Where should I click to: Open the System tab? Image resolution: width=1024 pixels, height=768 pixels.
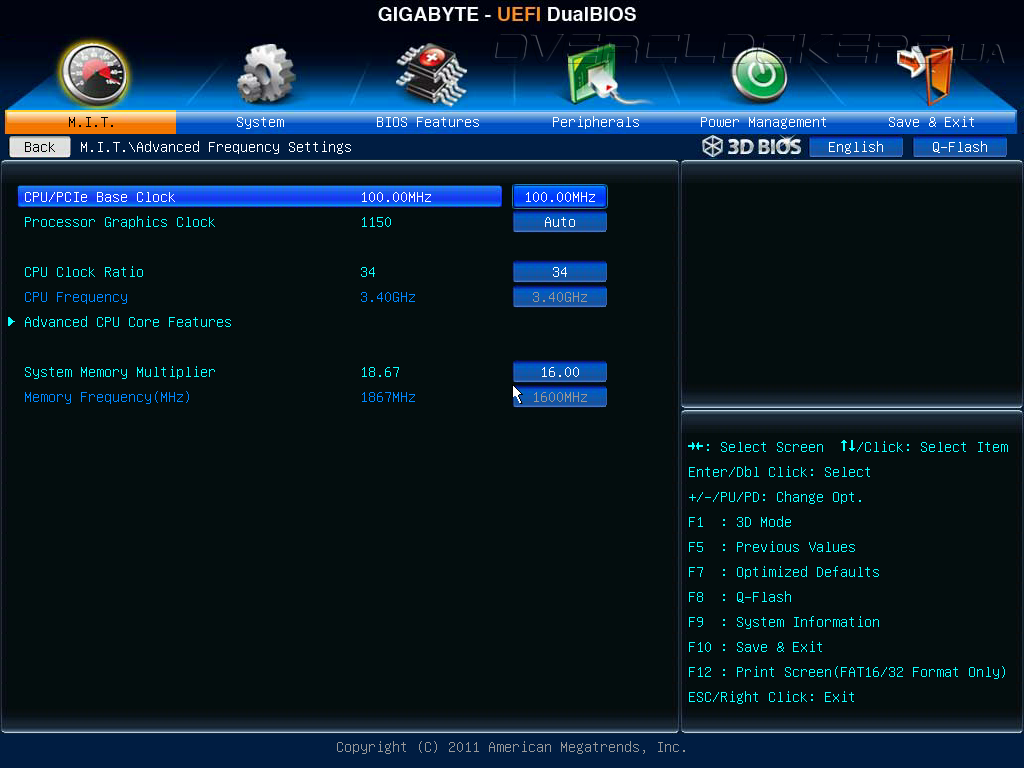pyautogui.click(x=260, y=122)
